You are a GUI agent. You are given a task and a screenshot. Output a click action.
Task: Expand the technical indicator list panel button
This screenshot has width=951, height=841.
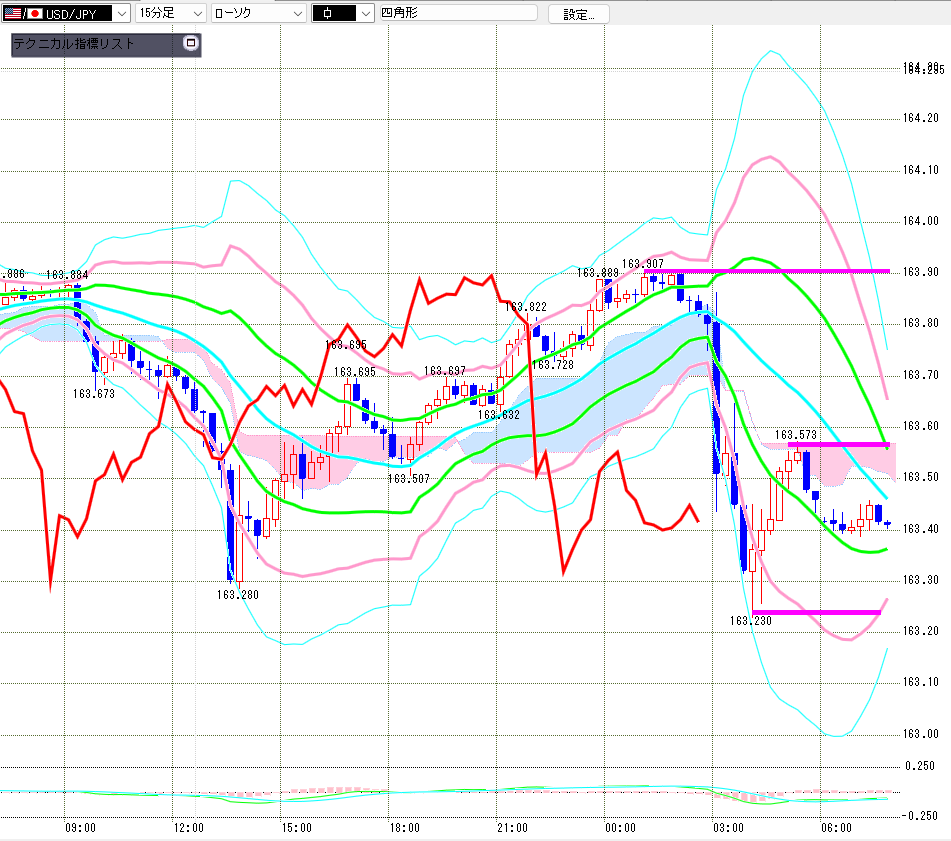coord(190,43)
